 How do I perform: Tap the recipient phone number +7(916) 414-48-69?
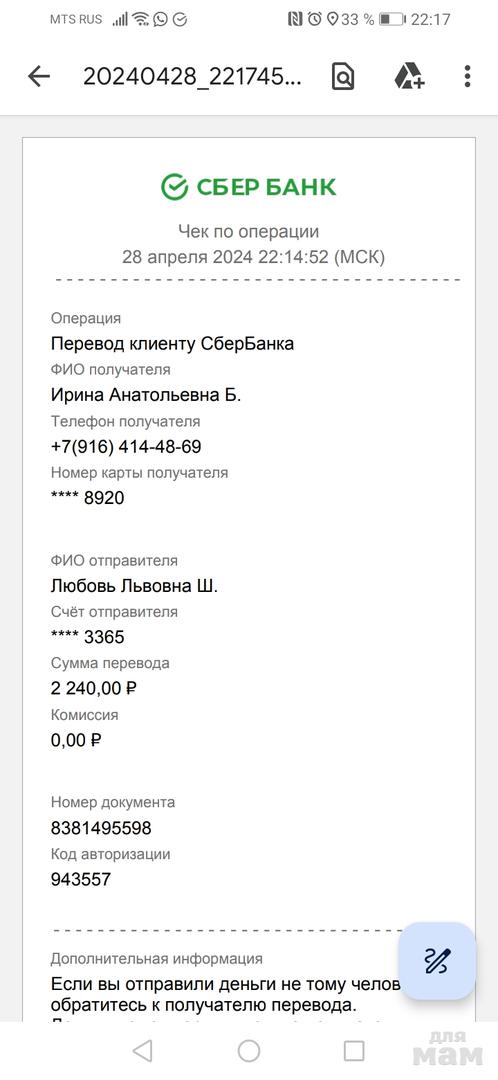pos(126,447)
